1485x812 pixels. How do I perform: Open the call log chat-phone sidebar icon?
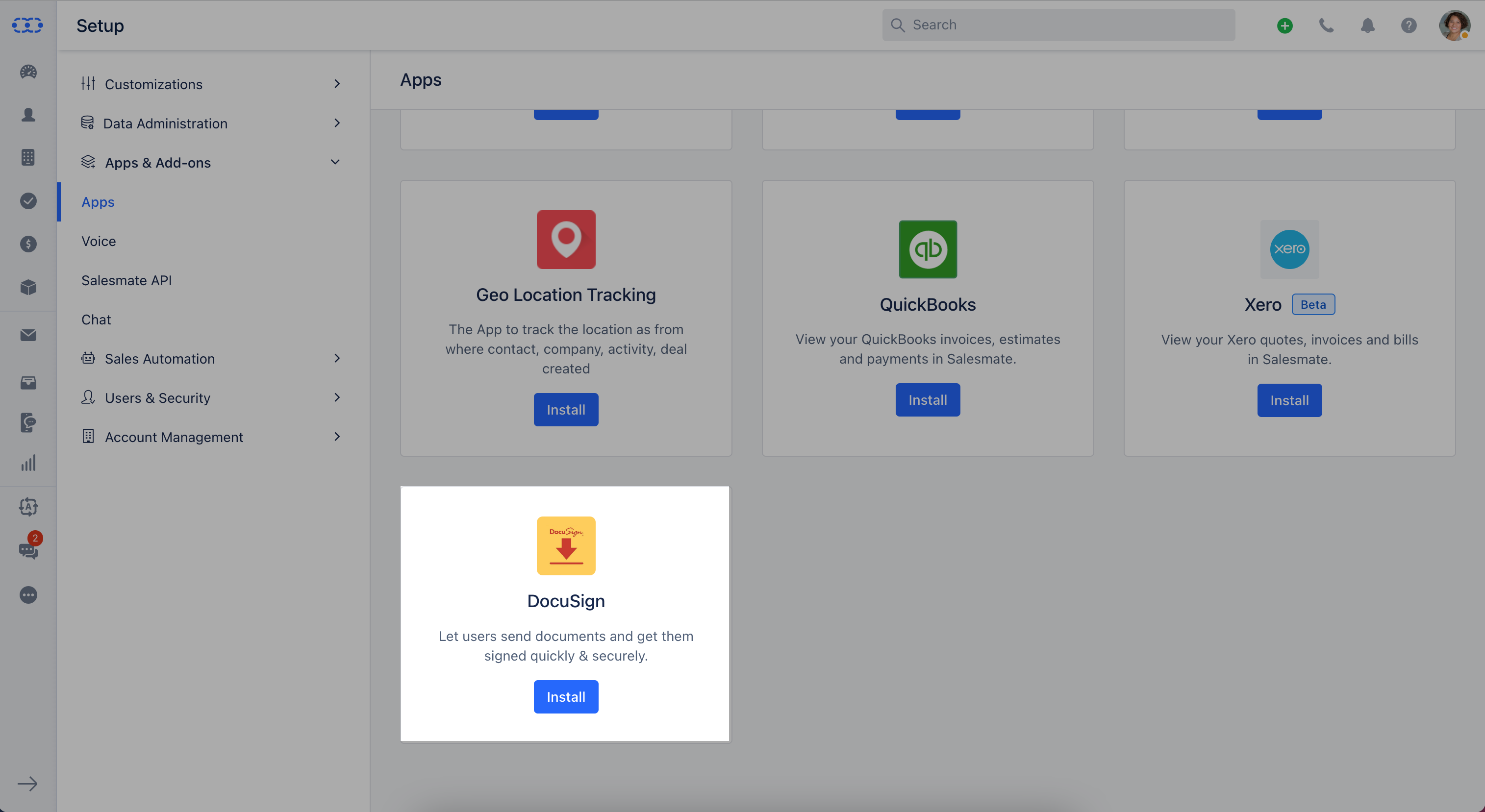click(28, 422)
